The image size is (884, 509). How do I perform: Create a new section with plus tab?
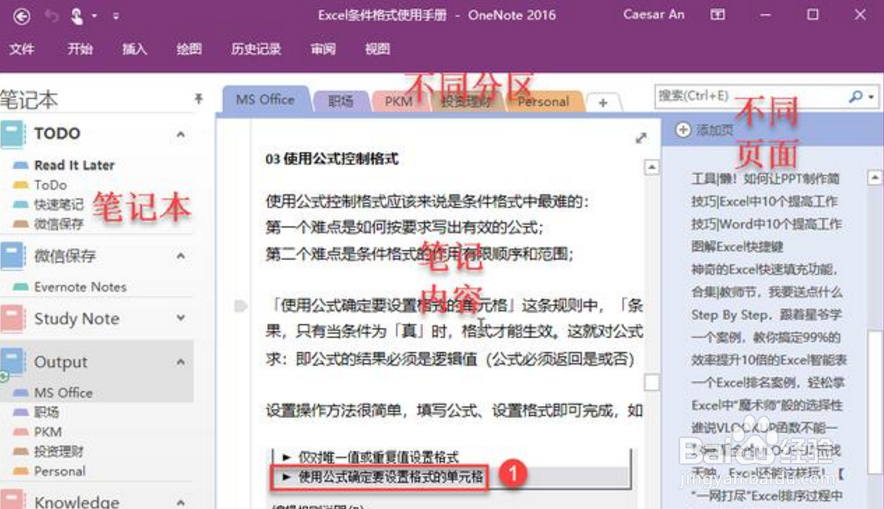tap(603, 103)
